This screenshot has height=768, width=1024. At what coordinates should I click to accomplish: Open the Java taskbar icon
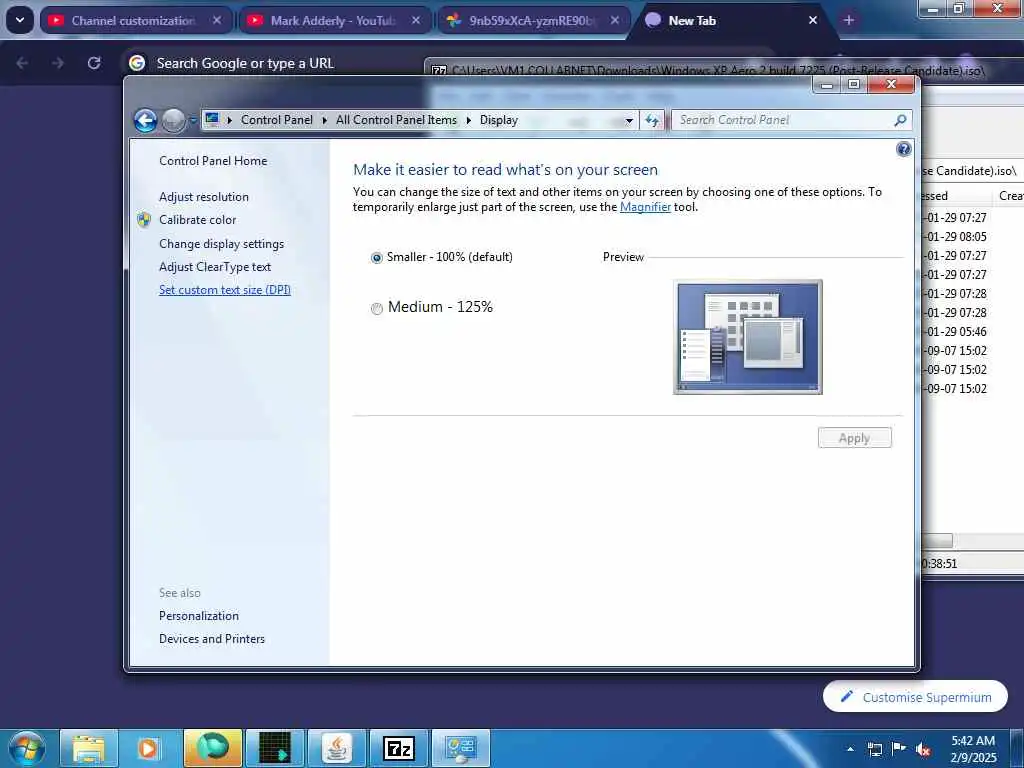pyautogui.click(x=337, y=748)
